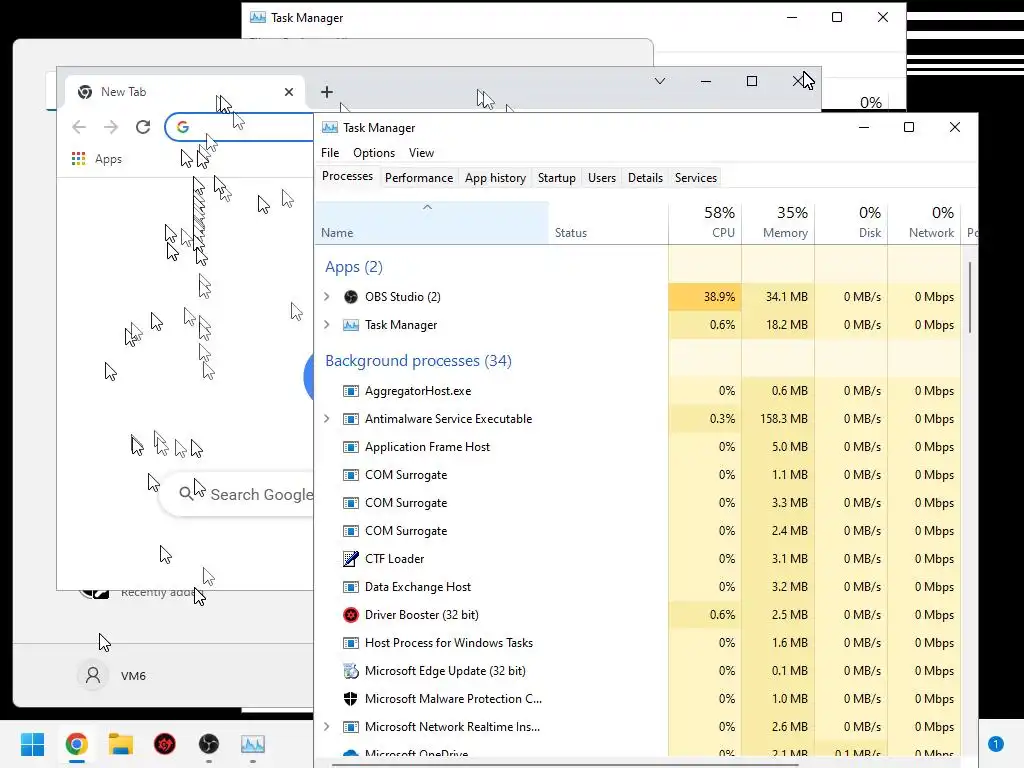Open OBS Studio from the taskbar
The width and height of the screenshot is (1024, 768).
coord(209,744)
